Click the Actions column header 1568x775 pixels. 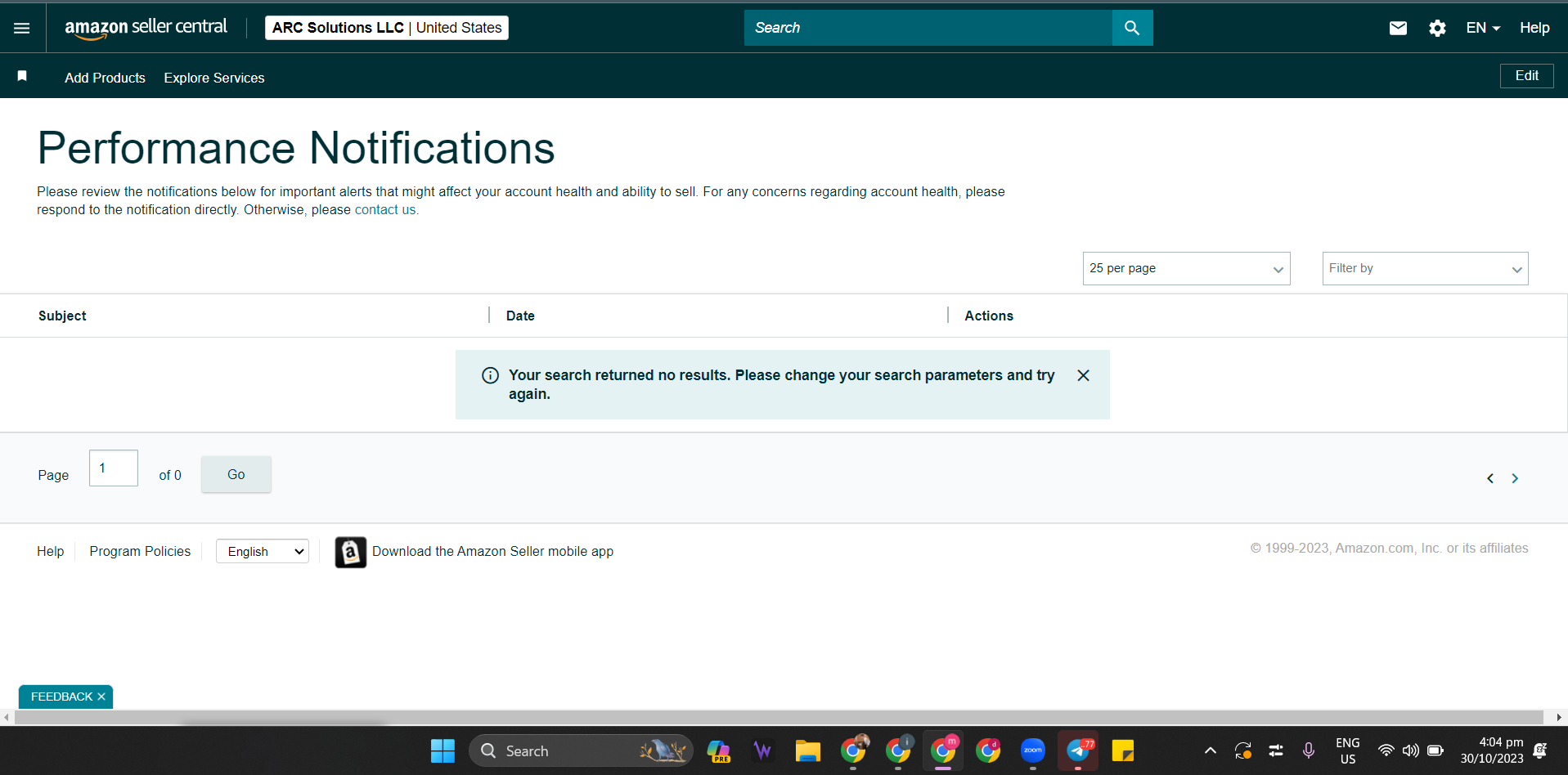click(989, 316)
